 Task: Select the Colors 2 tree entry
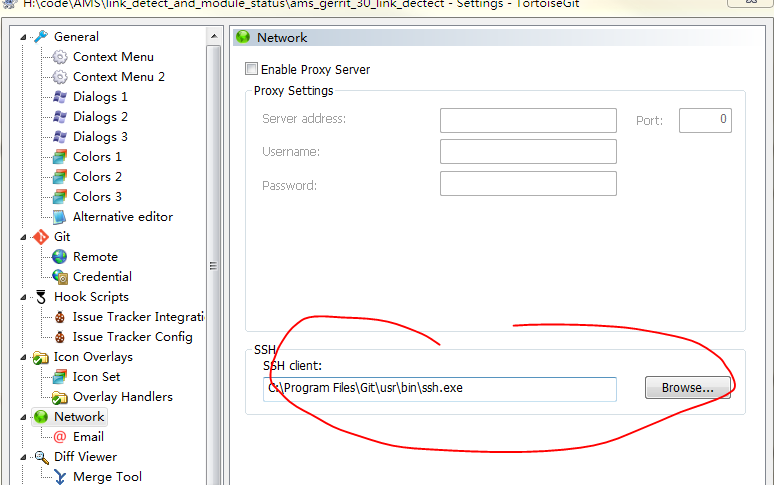coord(97,177)
